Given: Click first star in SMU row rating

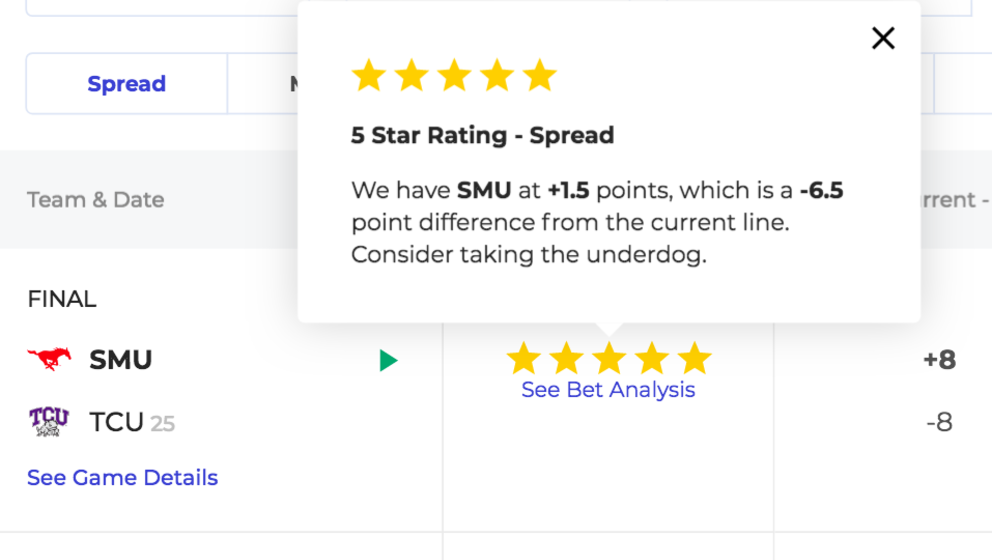Looking at the screenshot, I should tap(524, 358).
